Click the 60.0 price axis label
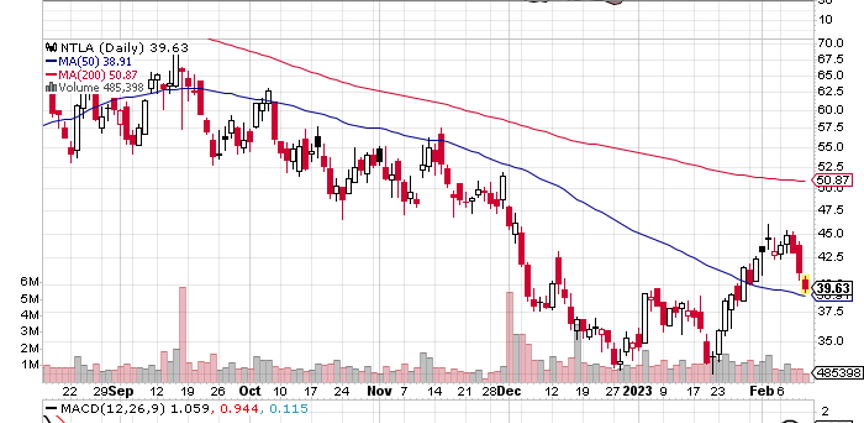Viewport: 864px width, 423px height. point(831,110)
